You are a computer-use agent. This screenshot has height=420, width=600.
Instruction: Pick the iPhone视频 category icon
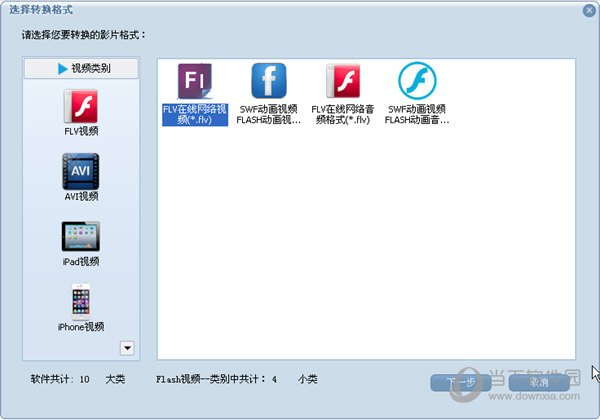click(81, 301)
